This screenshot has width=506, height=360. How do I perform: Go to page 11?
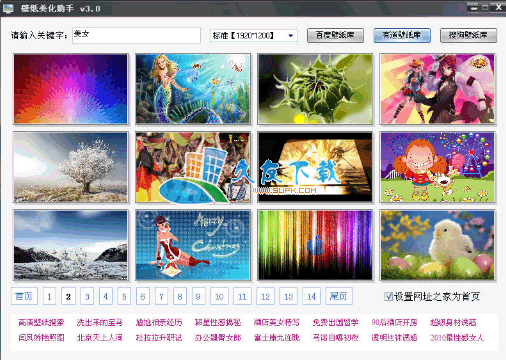click(242, 296)
